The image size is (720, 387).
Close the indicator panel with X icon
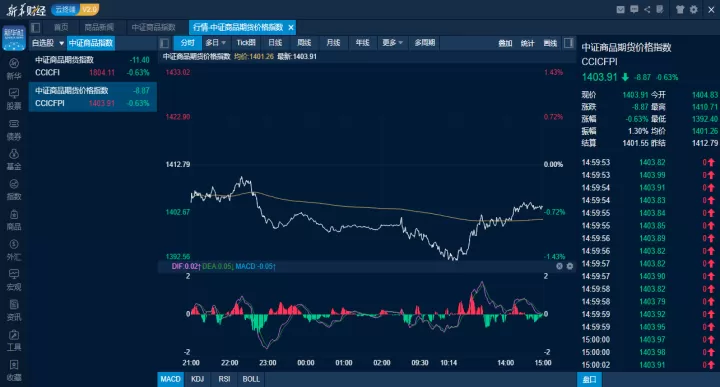coord(559,266)
